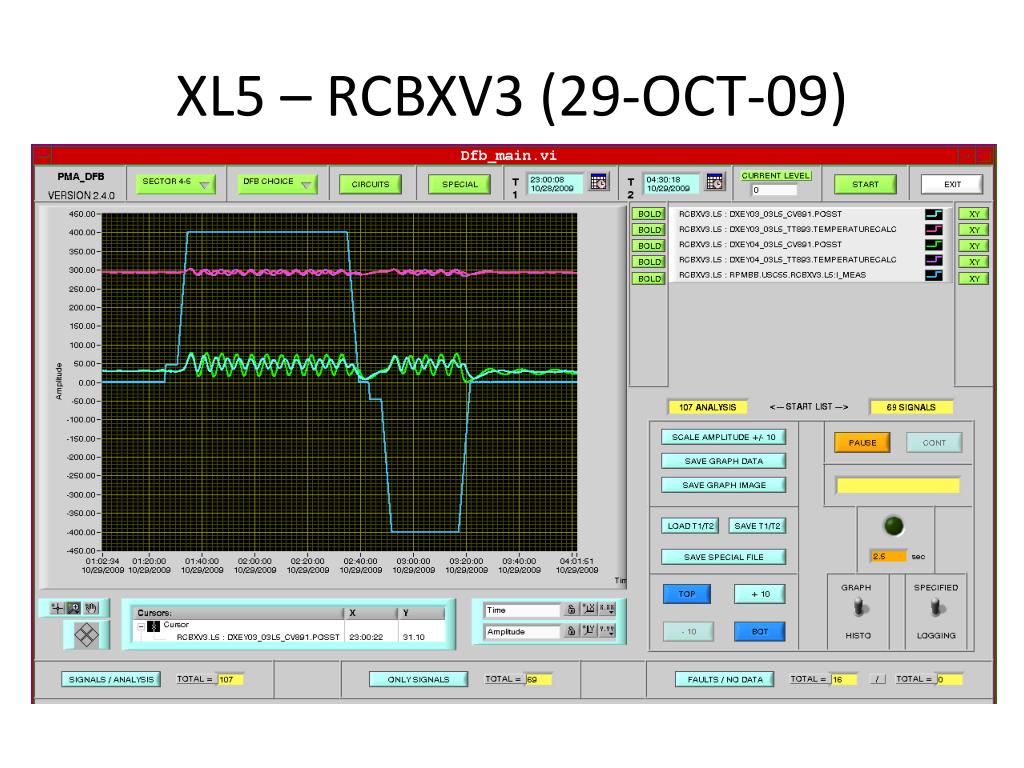Viewport: 1024px width, 768px height.
Task: Toggle BOLD for DXEY04 TT893.TEMPERATURECALC signal
Action: 649,262
